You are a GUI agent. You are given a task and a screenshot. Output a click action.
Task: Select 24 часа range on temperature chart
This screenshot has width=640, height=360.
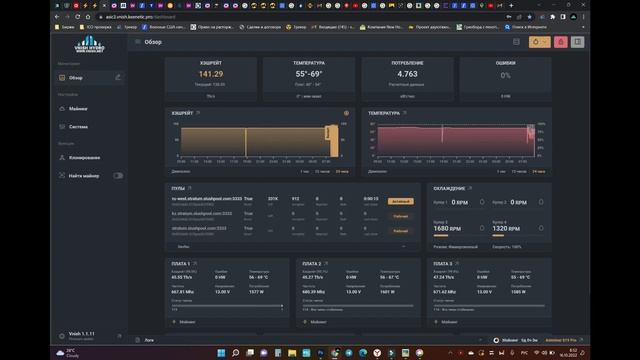(x=539, y=171)
